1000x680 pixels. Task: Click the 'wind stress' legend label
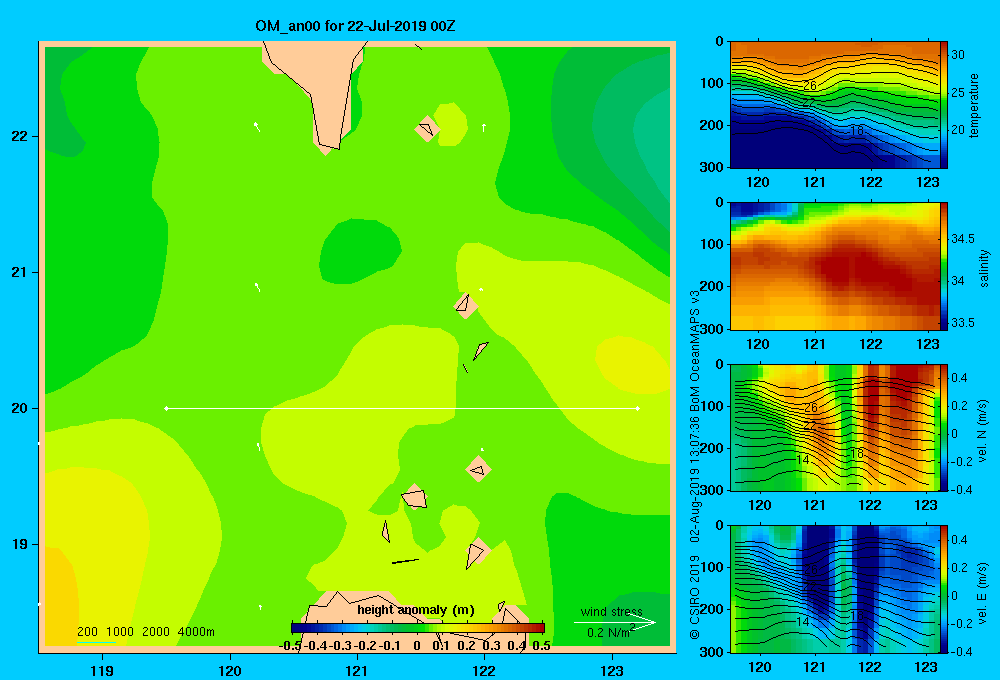[x=612, y=611]
